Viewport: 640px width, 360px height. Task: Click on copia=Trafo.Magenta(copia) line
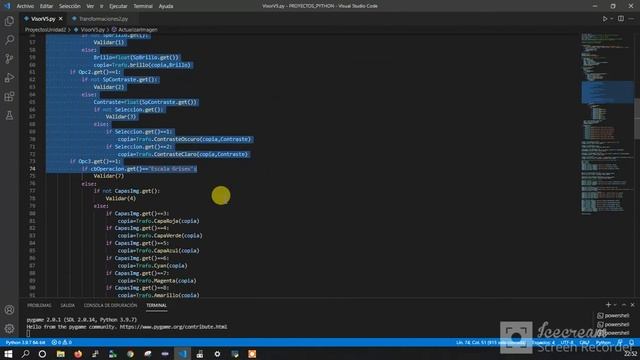pyautogui.click(x=157, y=280)
